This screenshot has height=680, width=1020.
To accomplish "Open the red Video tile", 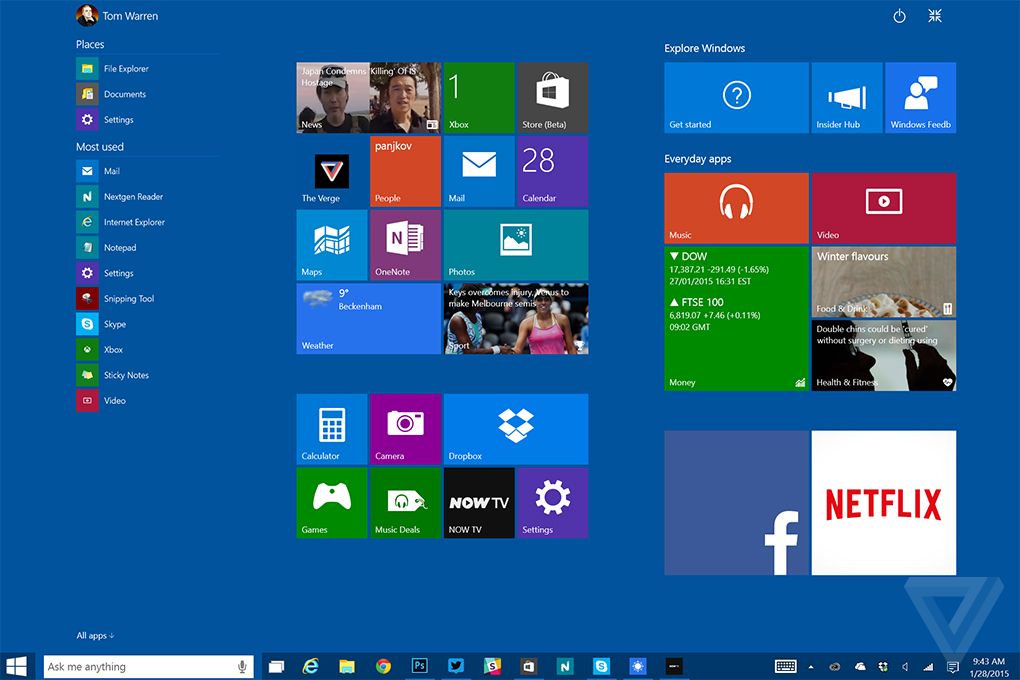I will coord(884,208).
